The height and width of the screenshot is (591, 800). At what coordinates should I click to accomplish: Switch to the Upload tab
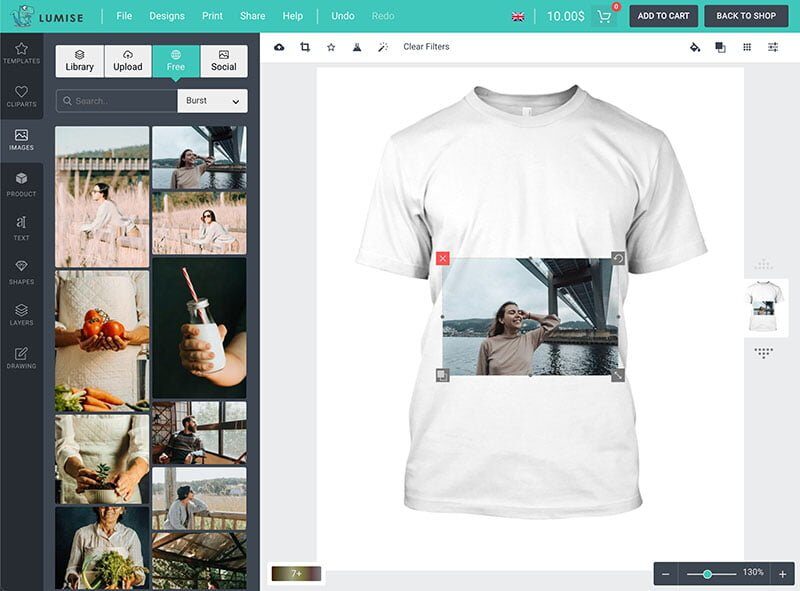point(128,61)
